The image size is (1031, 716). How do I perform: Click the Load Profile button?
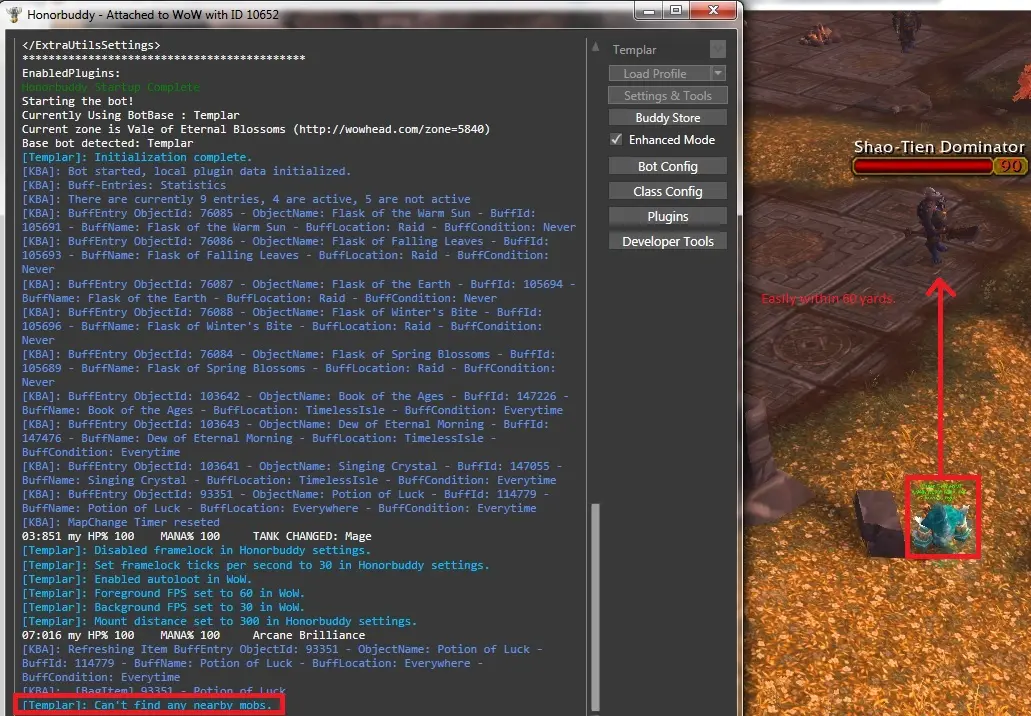point(659,74)
